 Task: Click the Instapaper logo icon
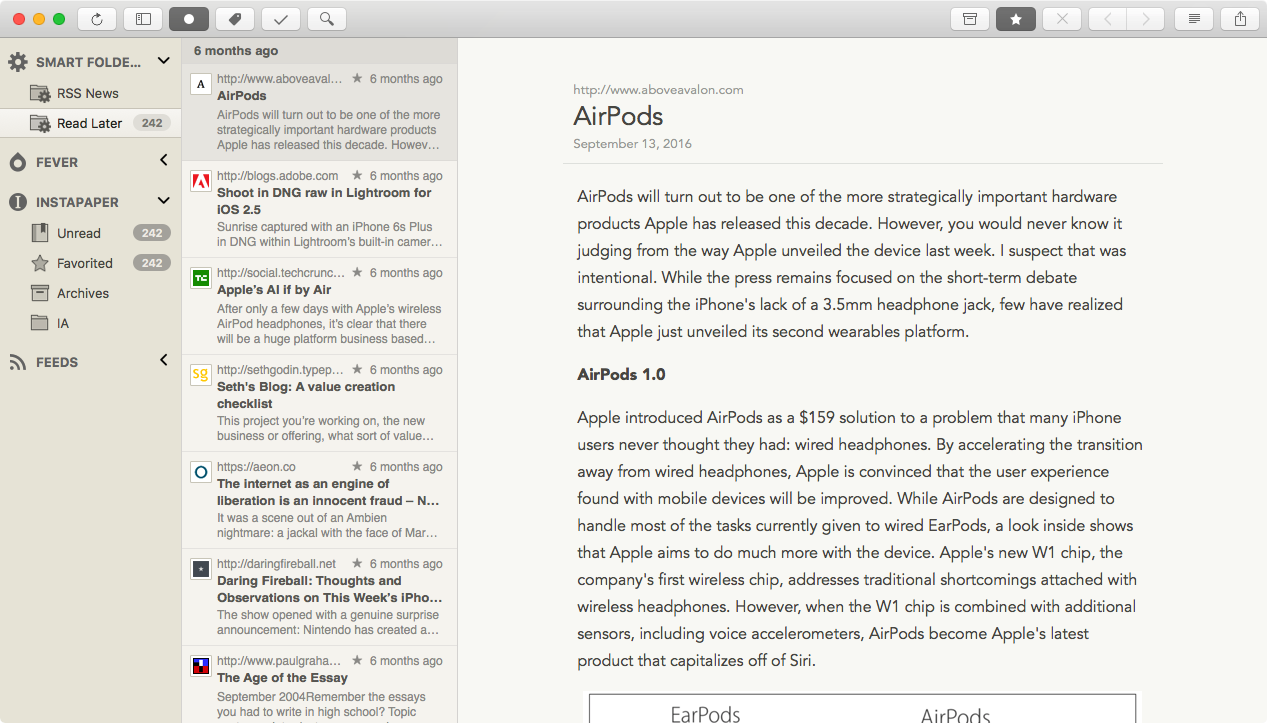click(x=18, y=202)
